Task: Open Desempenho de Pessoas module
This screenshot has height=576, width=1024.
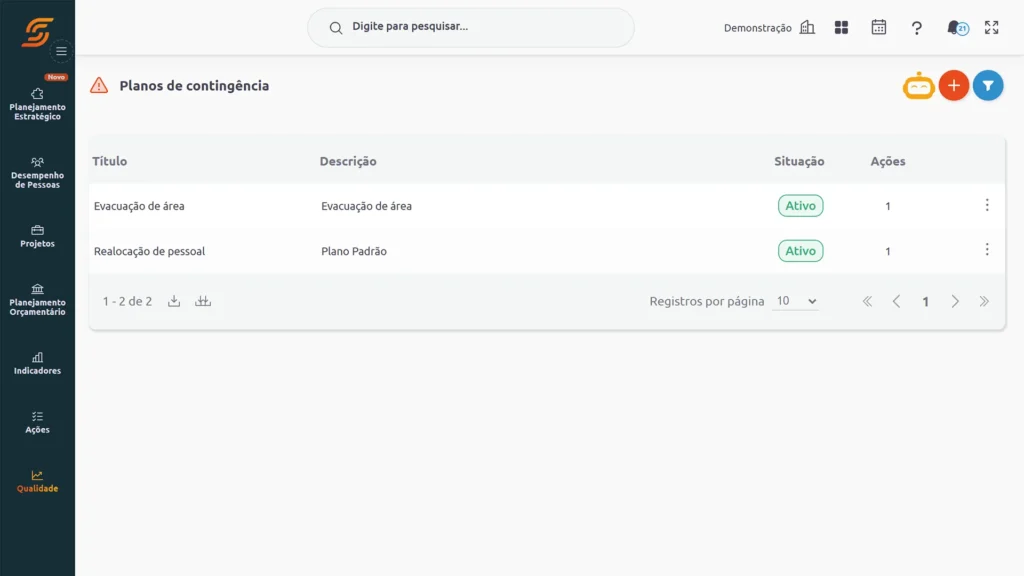Action: coord(37,173)
